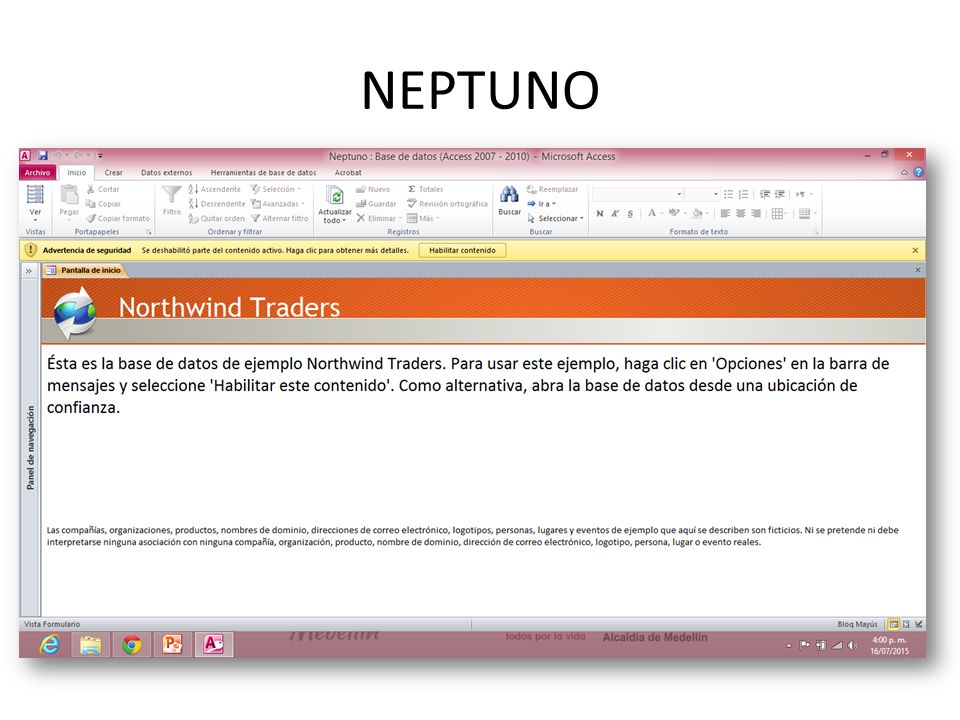Screen dimensions: 960x720
Task: Click the Buscar binoculars icon
Action: pyautogui.click(x=509, y=195)
